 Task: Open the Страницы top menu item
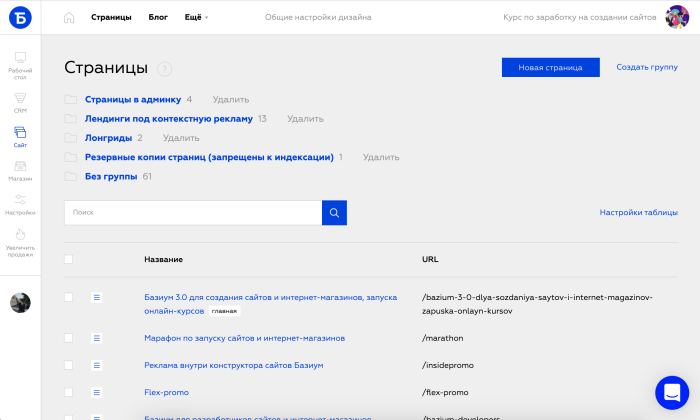[x=111, y=17]
